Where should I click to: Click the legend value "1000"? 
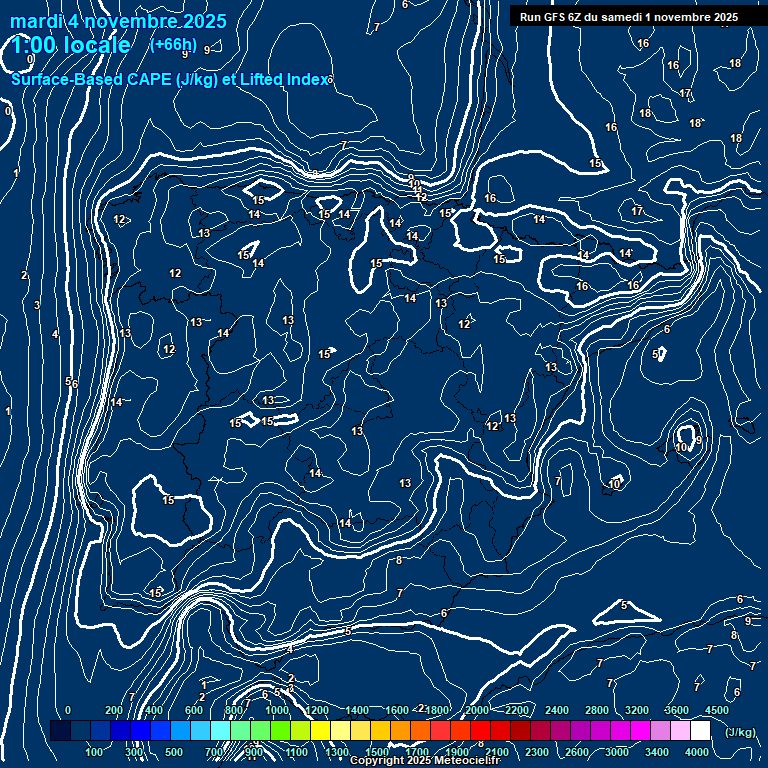click(x=277, y=710)
